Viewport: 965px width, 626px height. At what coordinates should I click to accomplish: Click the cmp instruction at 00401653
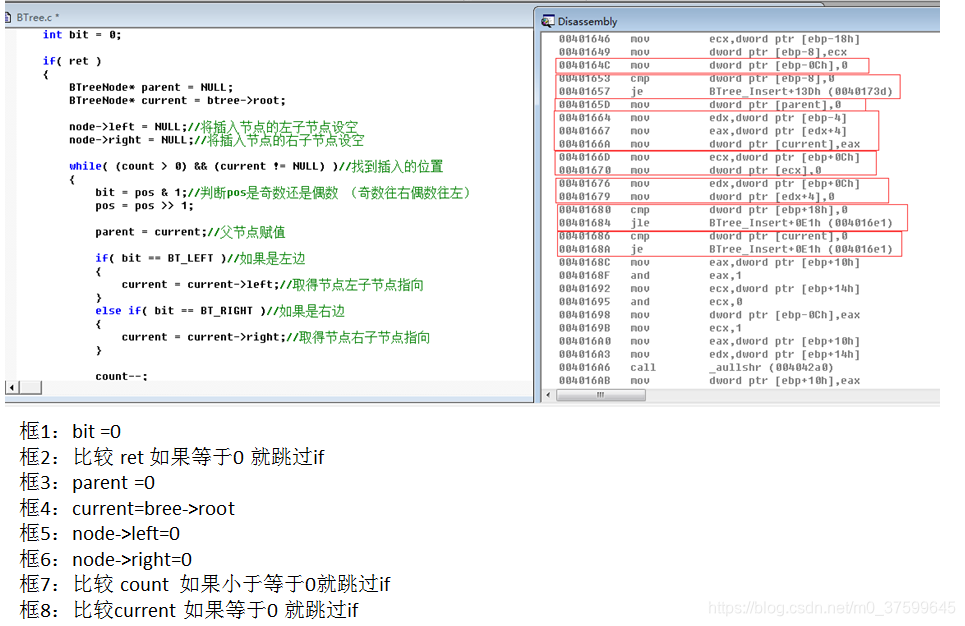click(697, 78)
